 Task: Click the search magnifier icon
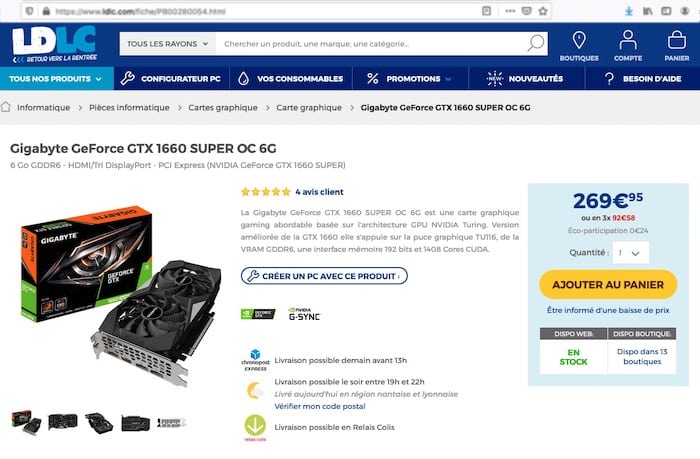click(x=536, y=43)
